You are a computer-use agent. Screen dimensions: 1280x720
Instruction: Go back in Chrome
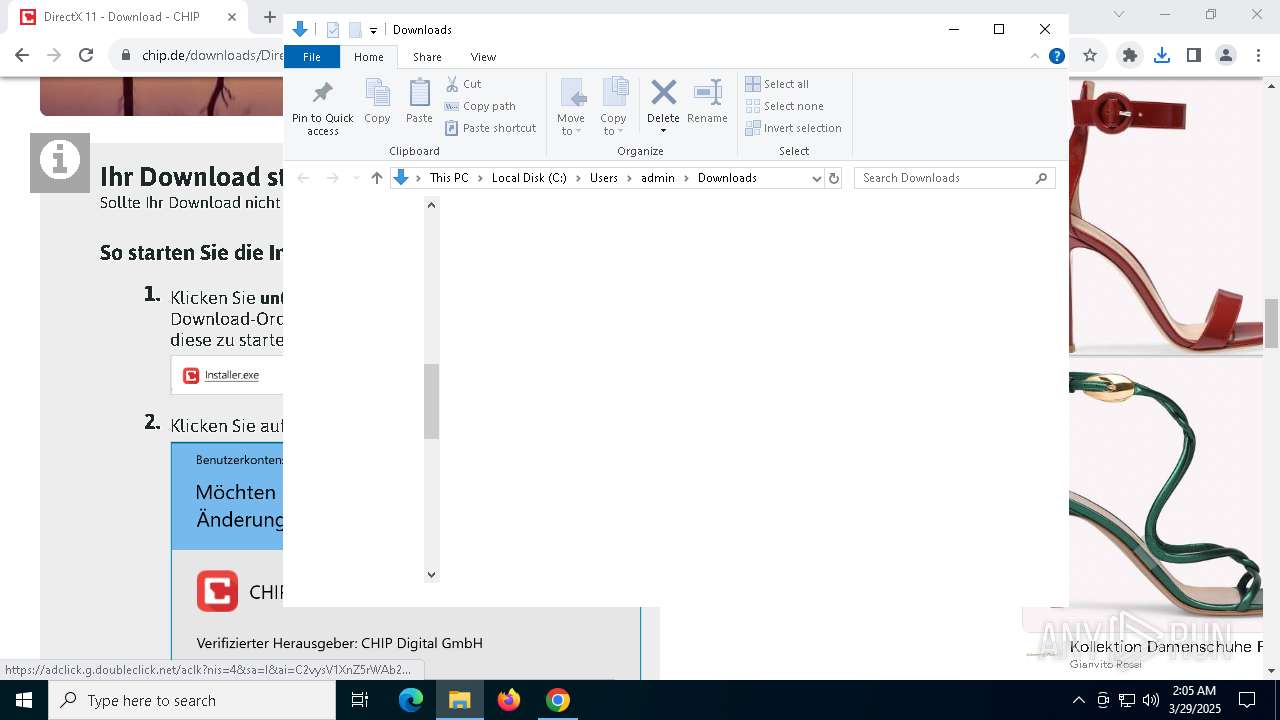(x=22, y=56)
